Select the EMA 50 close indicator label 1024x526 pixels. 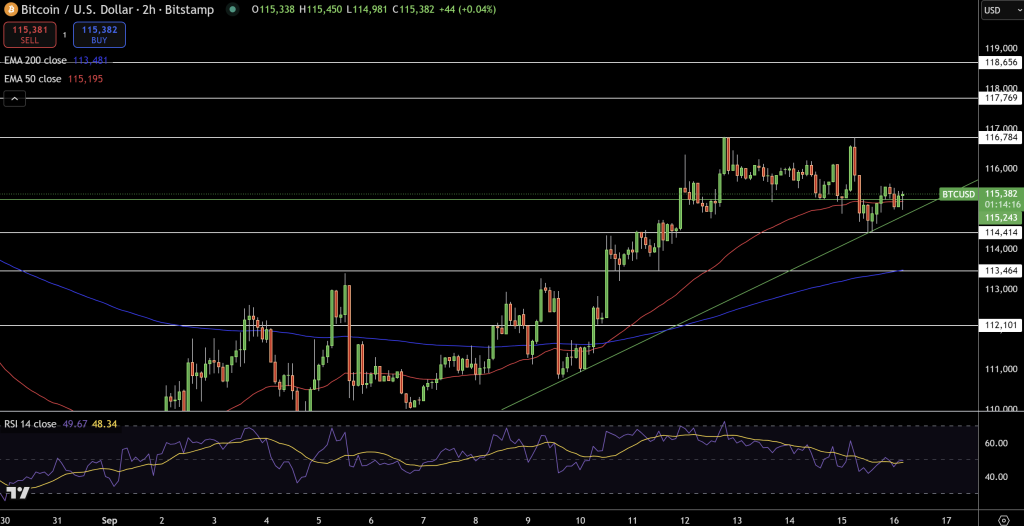click(34, 78)
